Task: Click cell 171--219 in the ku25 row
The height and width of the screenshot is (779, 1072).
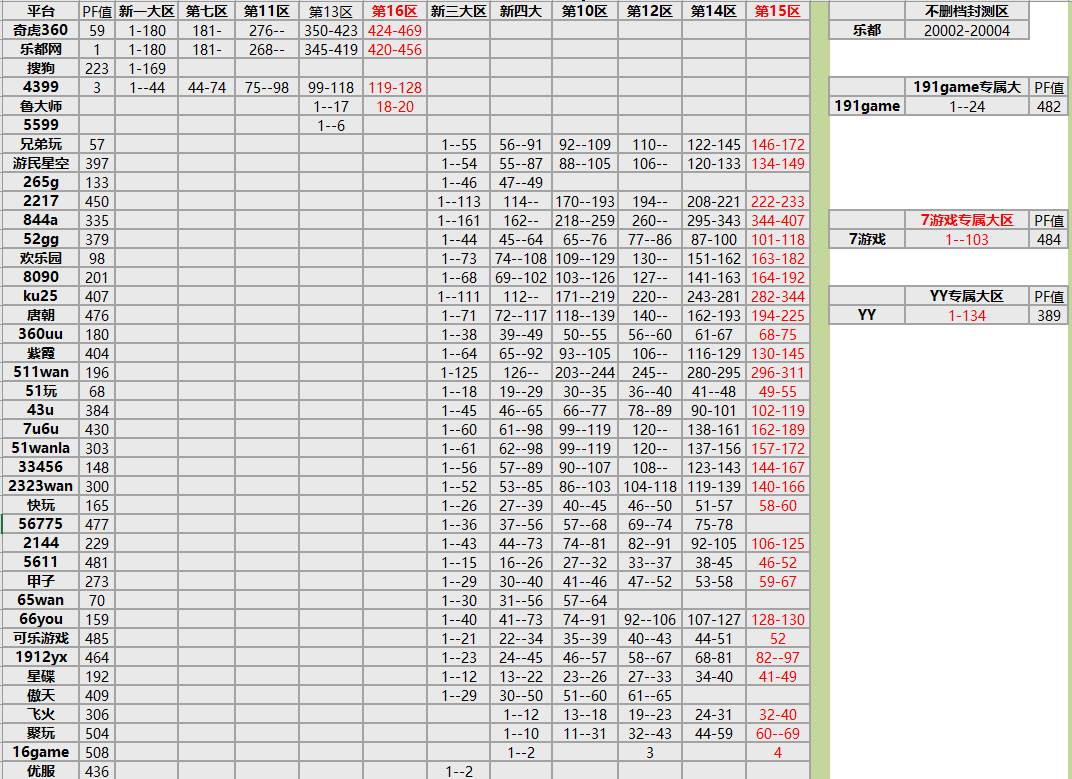Action: point(585,296)
